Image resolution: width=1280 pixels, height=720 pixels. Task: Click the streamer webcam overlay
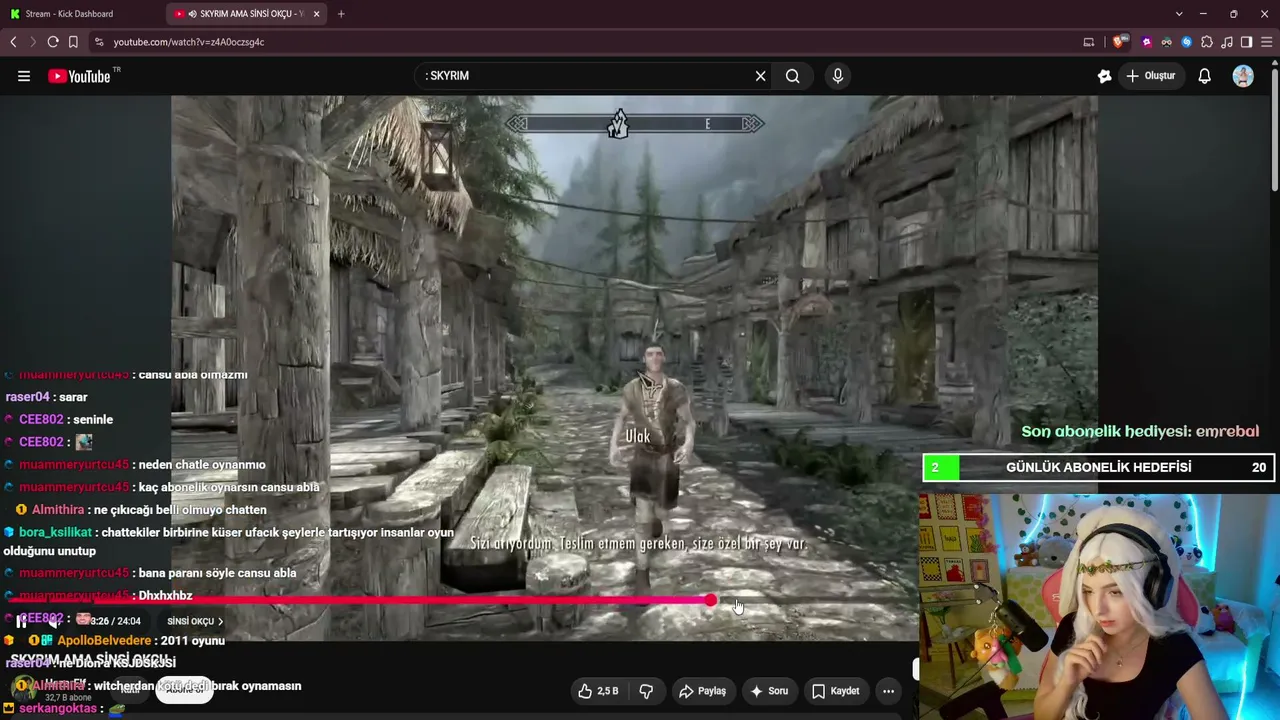point(1099,606)
